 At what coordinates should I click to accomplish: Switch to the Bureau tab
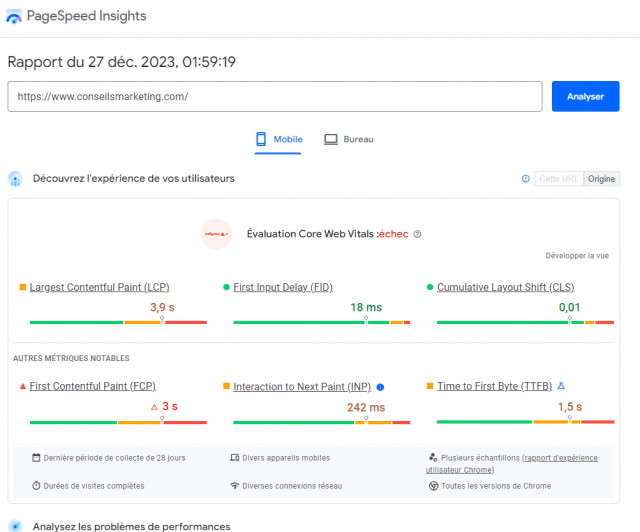[x=349, y=139]
